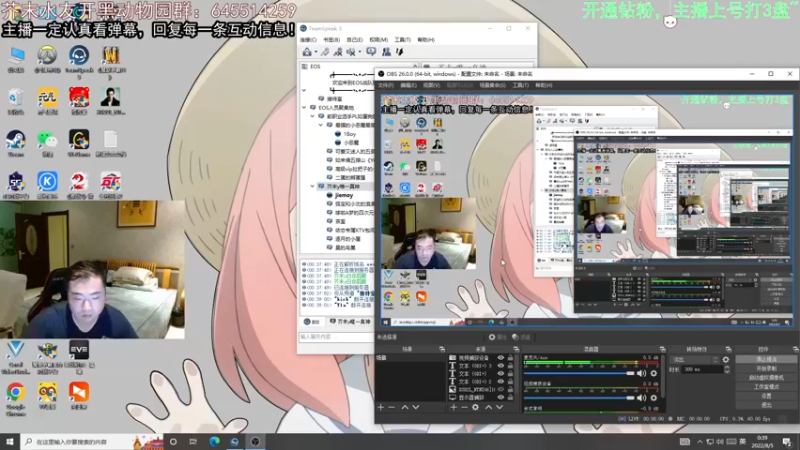The height and width of the screenshot is (450, 800).
Task: Open the Kugou music blue K icon
Action: 47,184
